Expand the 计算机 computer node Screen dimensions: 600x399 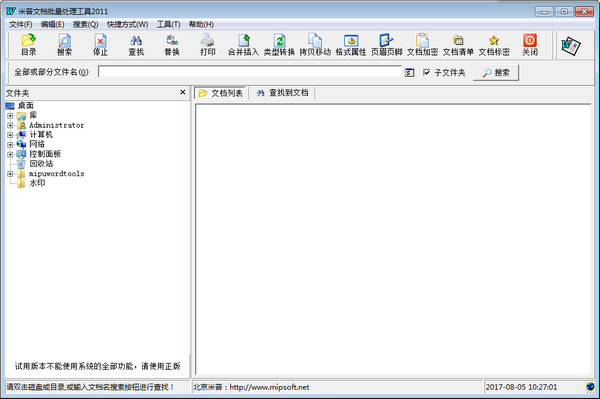(x=10, y=135)
